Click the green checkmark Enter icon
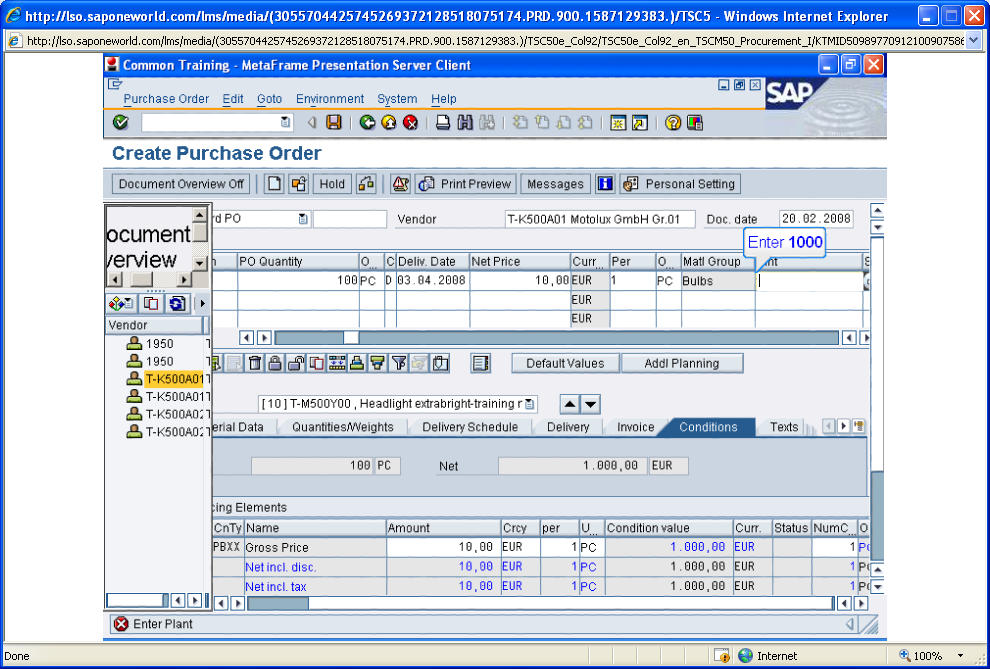The height and width of the screenshot is (669, 990). pyautogui.click(x=121, y=122)
